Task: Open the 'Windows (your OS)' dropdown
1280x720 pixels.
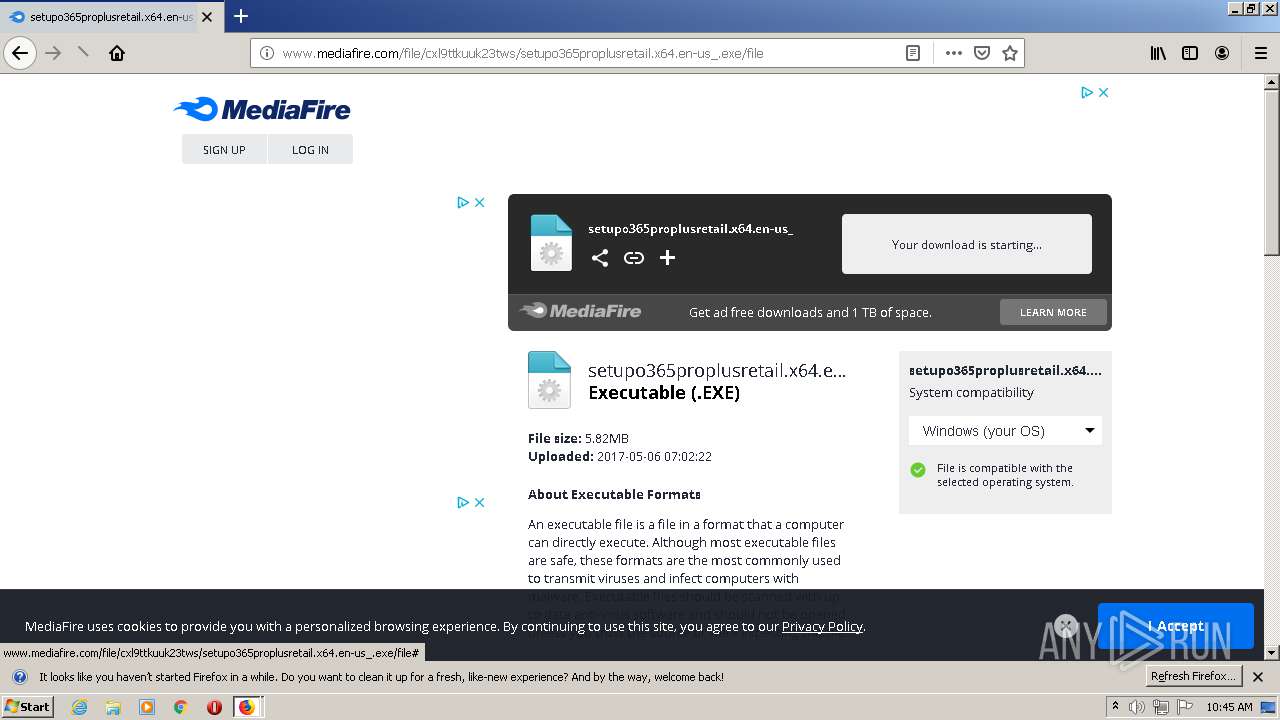Action: coord(1005,431)
